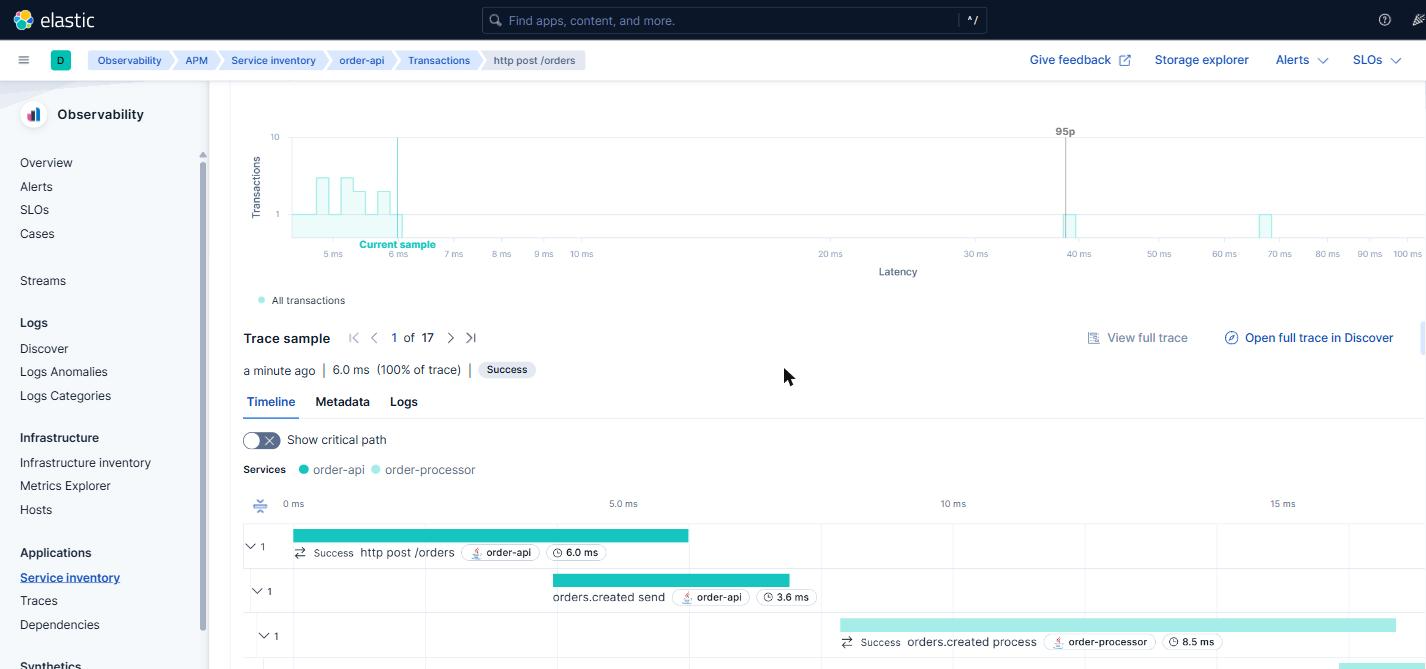1426x669 pixels.
Task: Click in the Find apps search field
Action: click(734, 20)
